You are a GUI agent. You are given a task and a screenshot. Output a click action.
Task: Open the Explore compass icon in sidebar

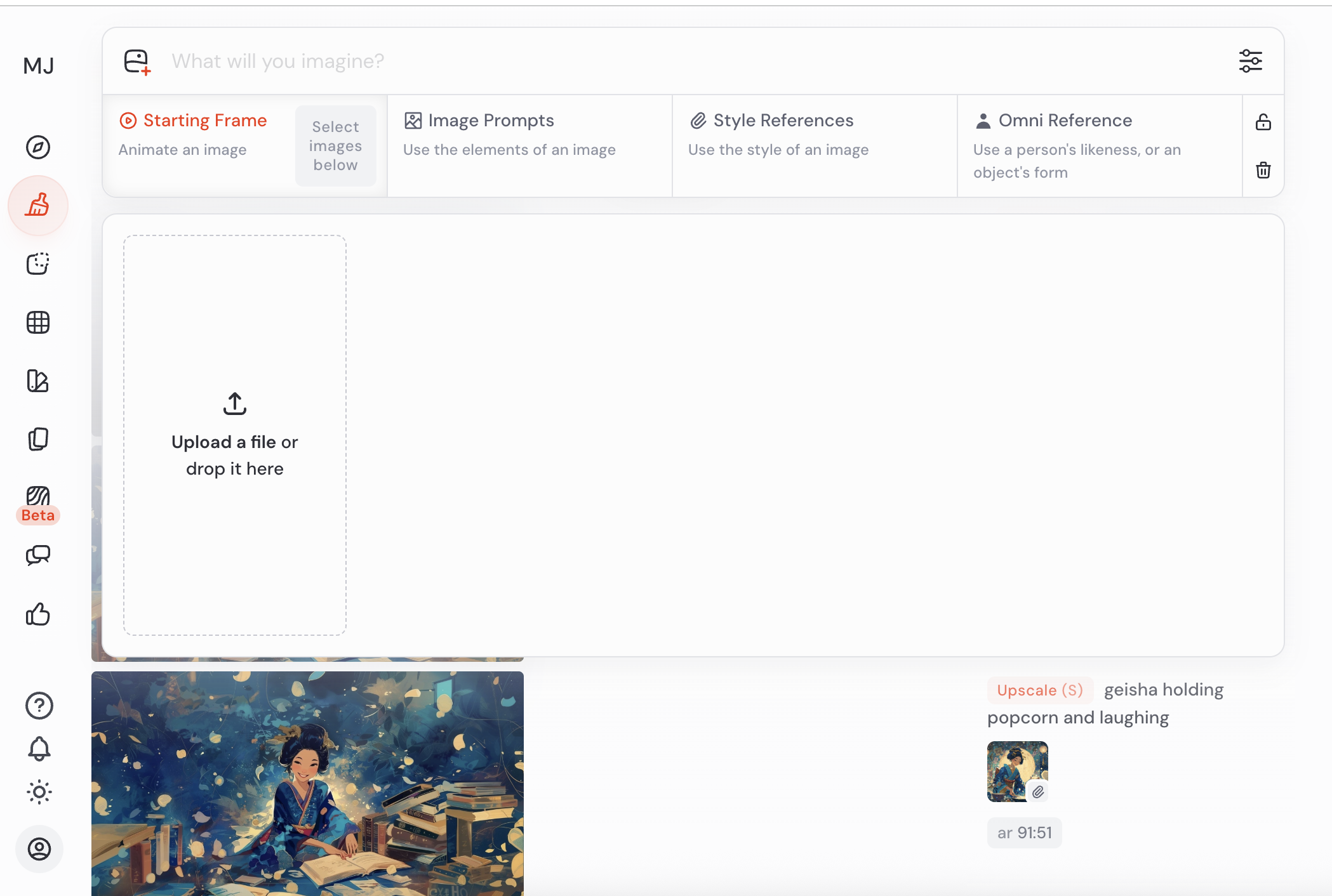click(x=38, y=147)
